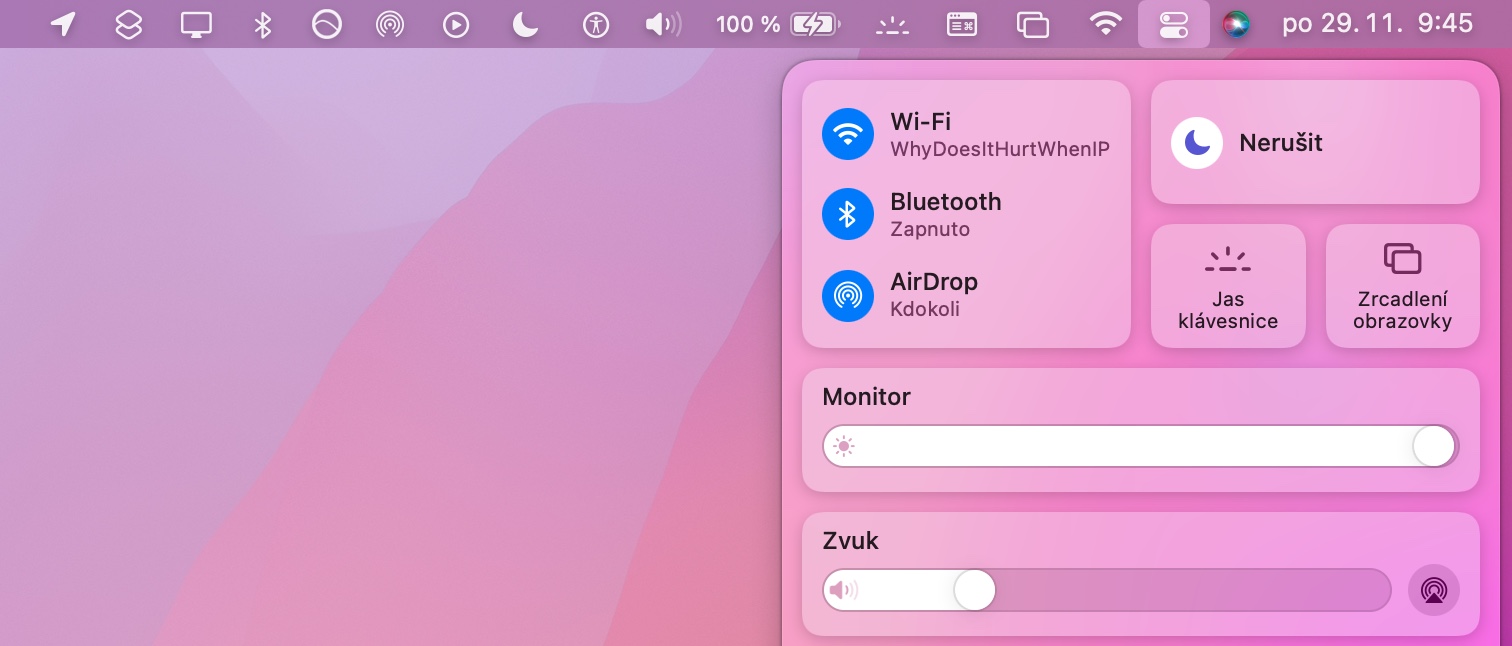Open AirDrop menu bar icon
1512x646 pixels.
pos(390,24)
